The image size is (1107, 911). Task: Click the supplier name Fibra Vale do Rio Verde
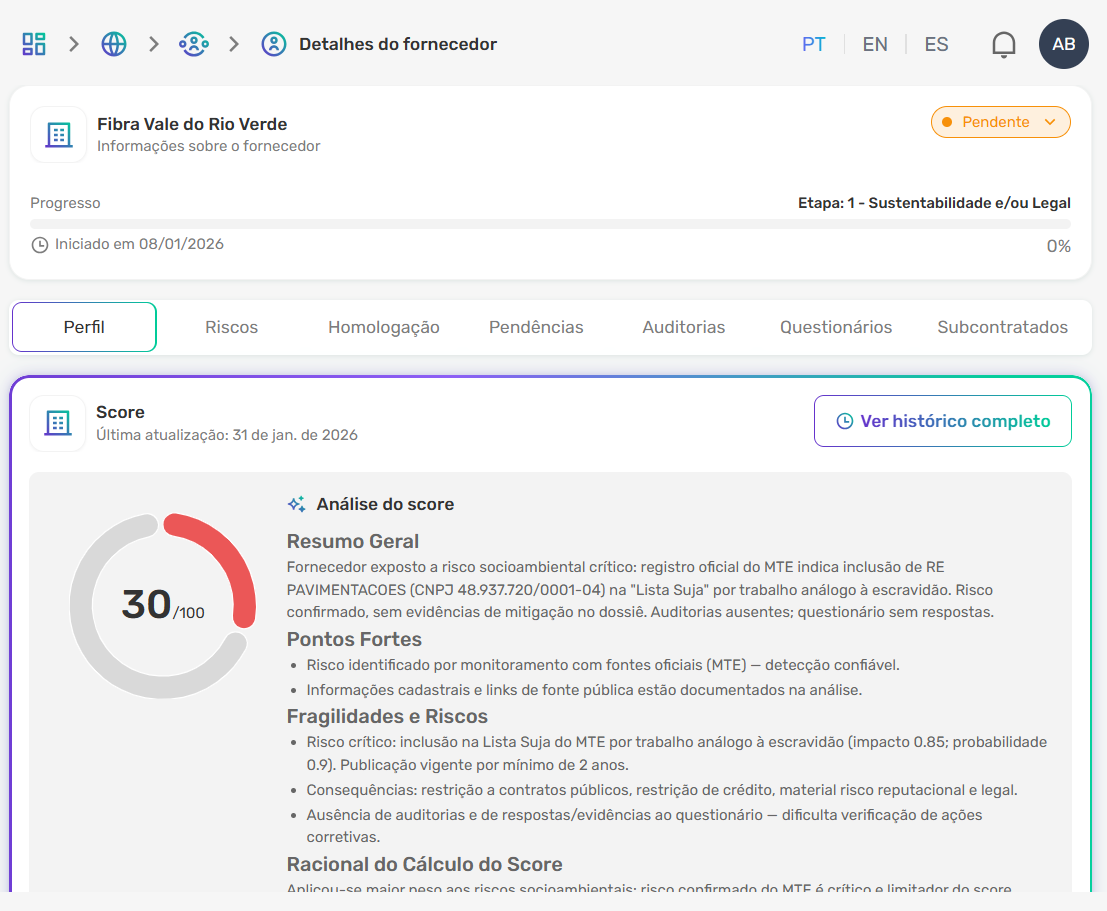pyautogui.click(x=192, y=124)
